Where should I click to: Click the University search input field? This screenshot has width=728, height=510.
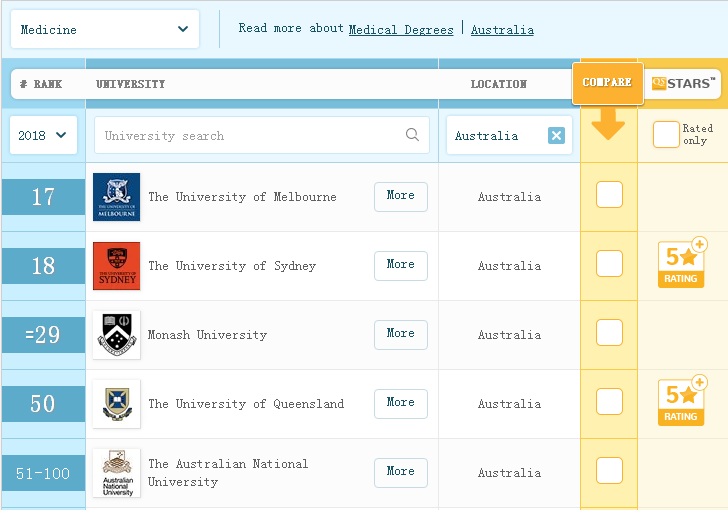coord(250,135)
